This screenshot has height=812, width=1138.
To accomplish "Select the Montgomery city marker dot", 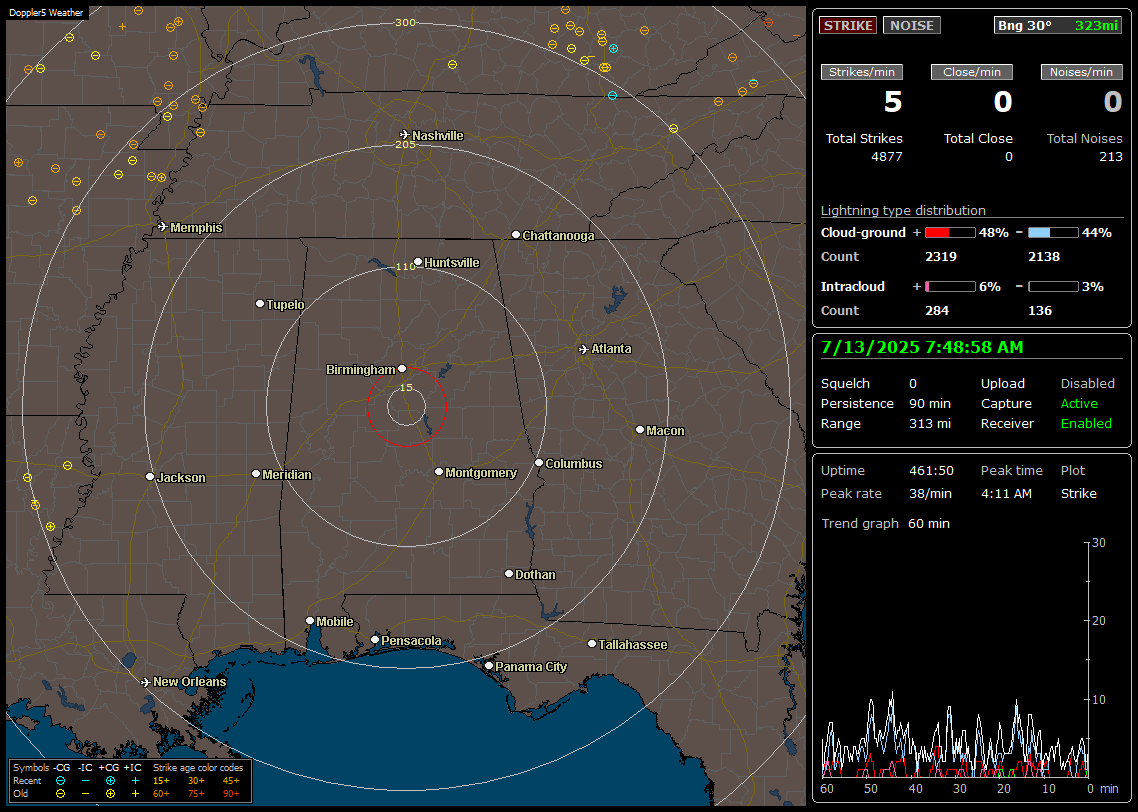I will pyautogui.click(x=439, y=472).
